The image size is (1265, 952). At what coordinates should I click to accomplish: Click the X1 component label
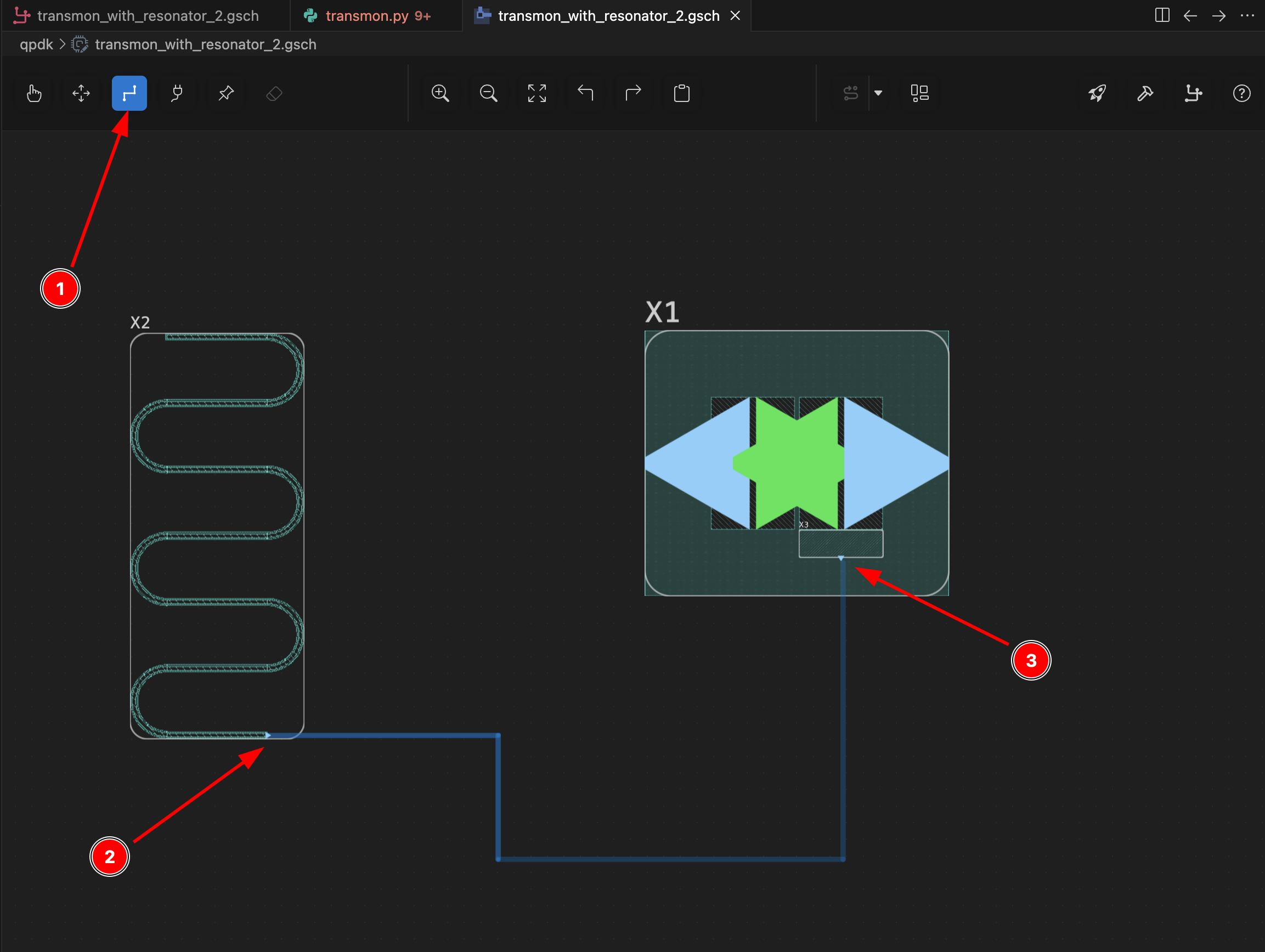coord(662,312)
